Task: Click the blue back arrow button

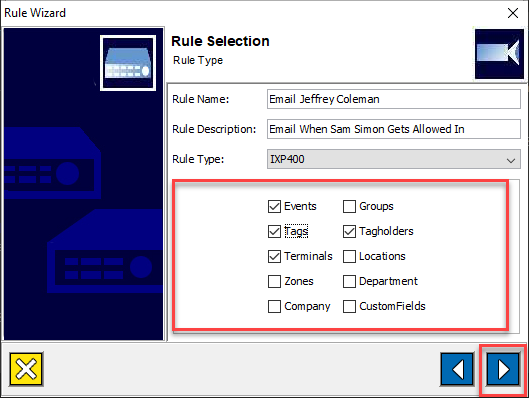Action: [x=457, y=369]
